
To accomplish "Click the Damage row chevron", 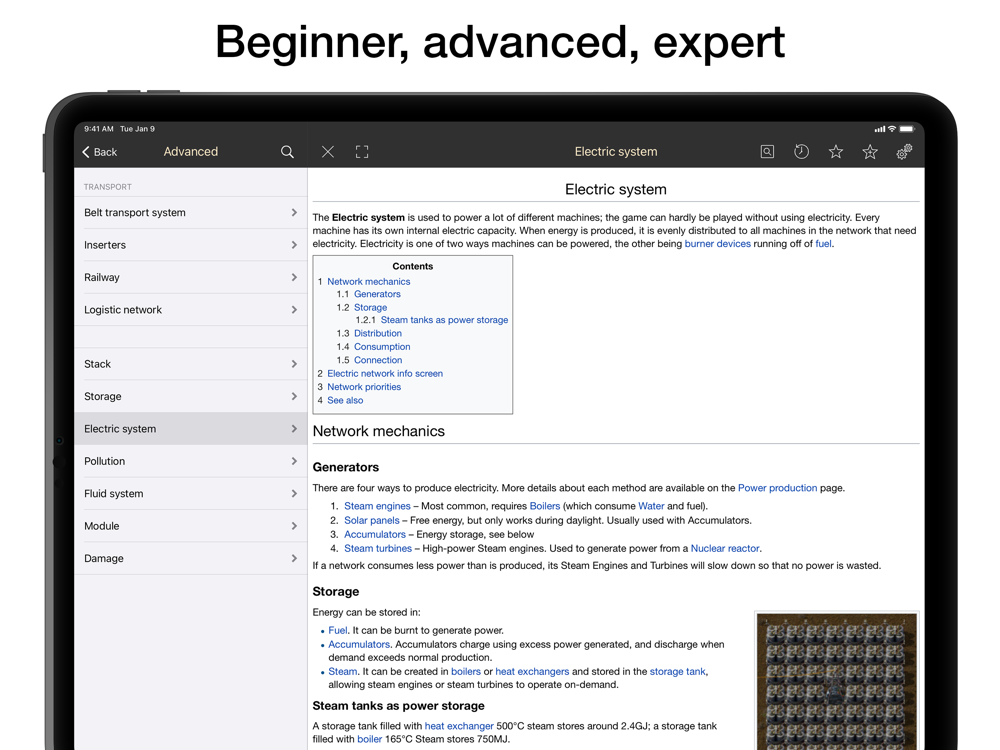I will [x=294, y=558].
